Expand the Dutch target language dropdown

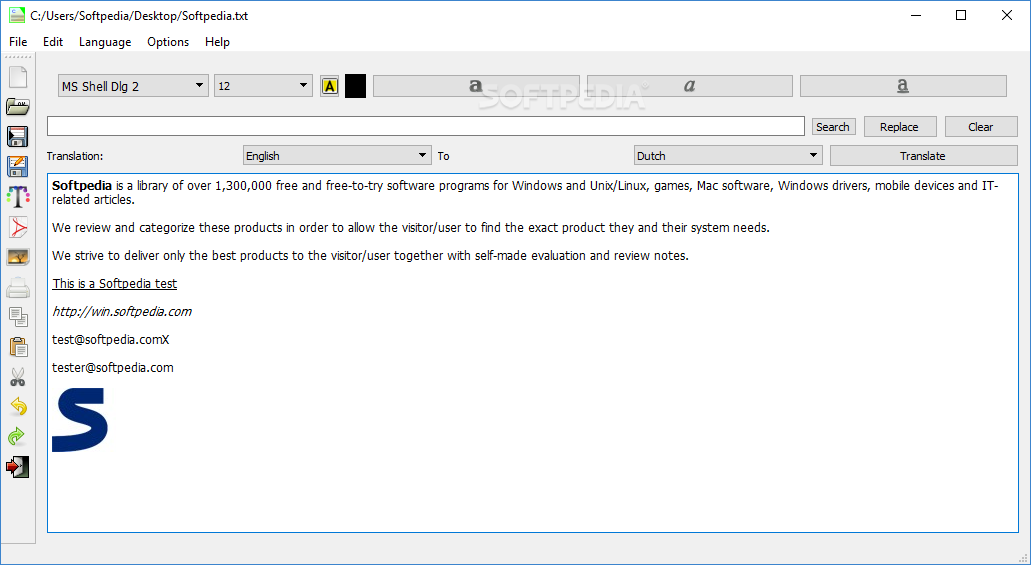[x=728, y=156]
